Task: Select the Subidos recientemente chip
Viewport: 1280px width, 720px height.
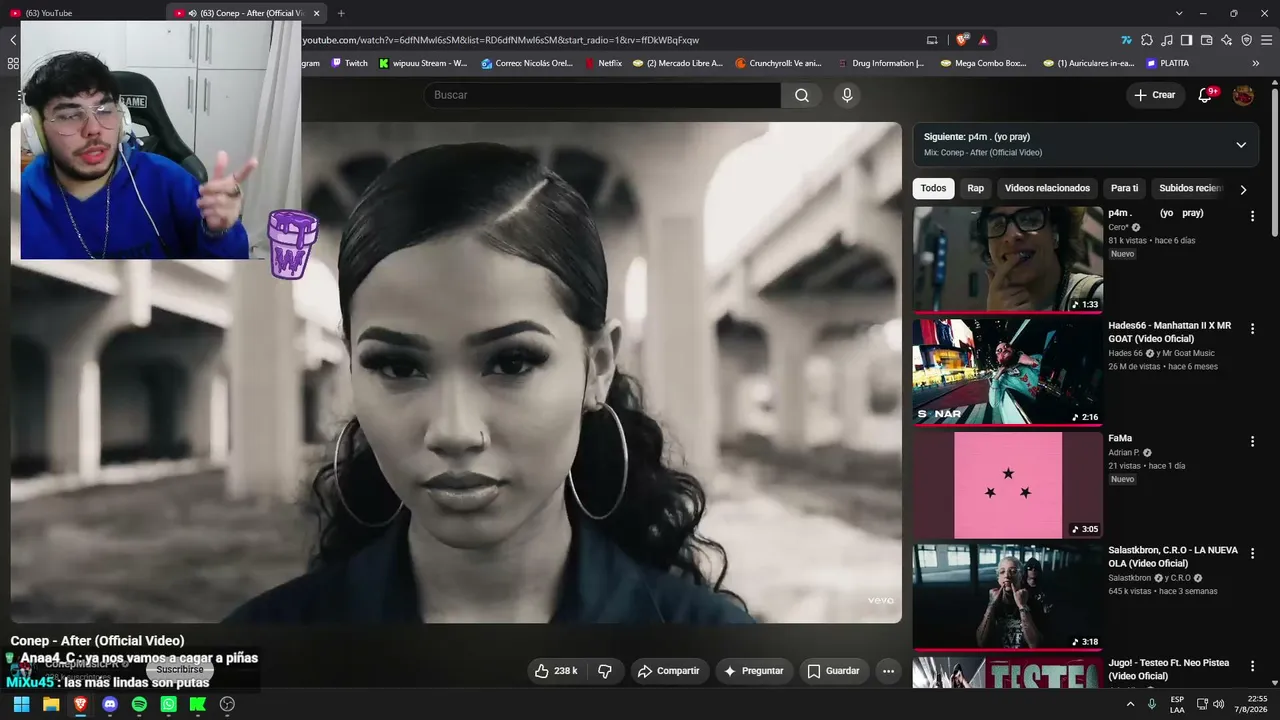Action: pyautogui.click(x=1190, y=188)
